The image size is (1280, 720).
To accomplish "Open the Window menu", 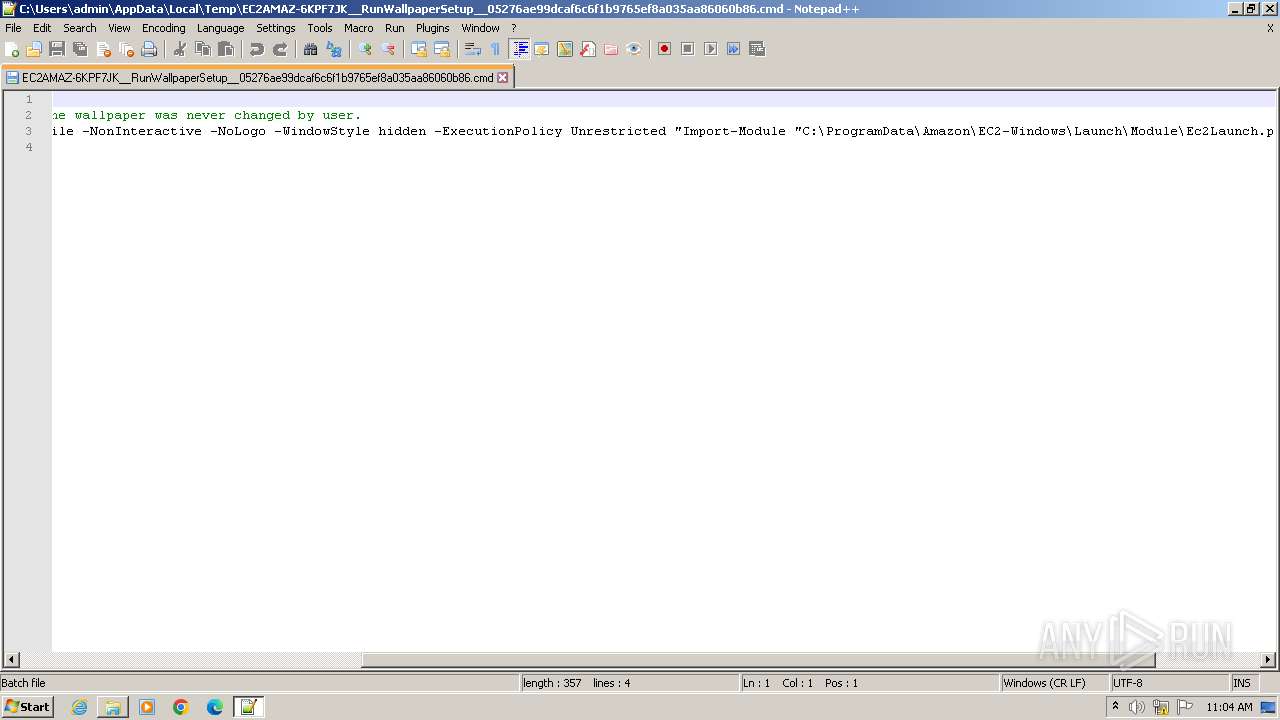I will point(480,28).
